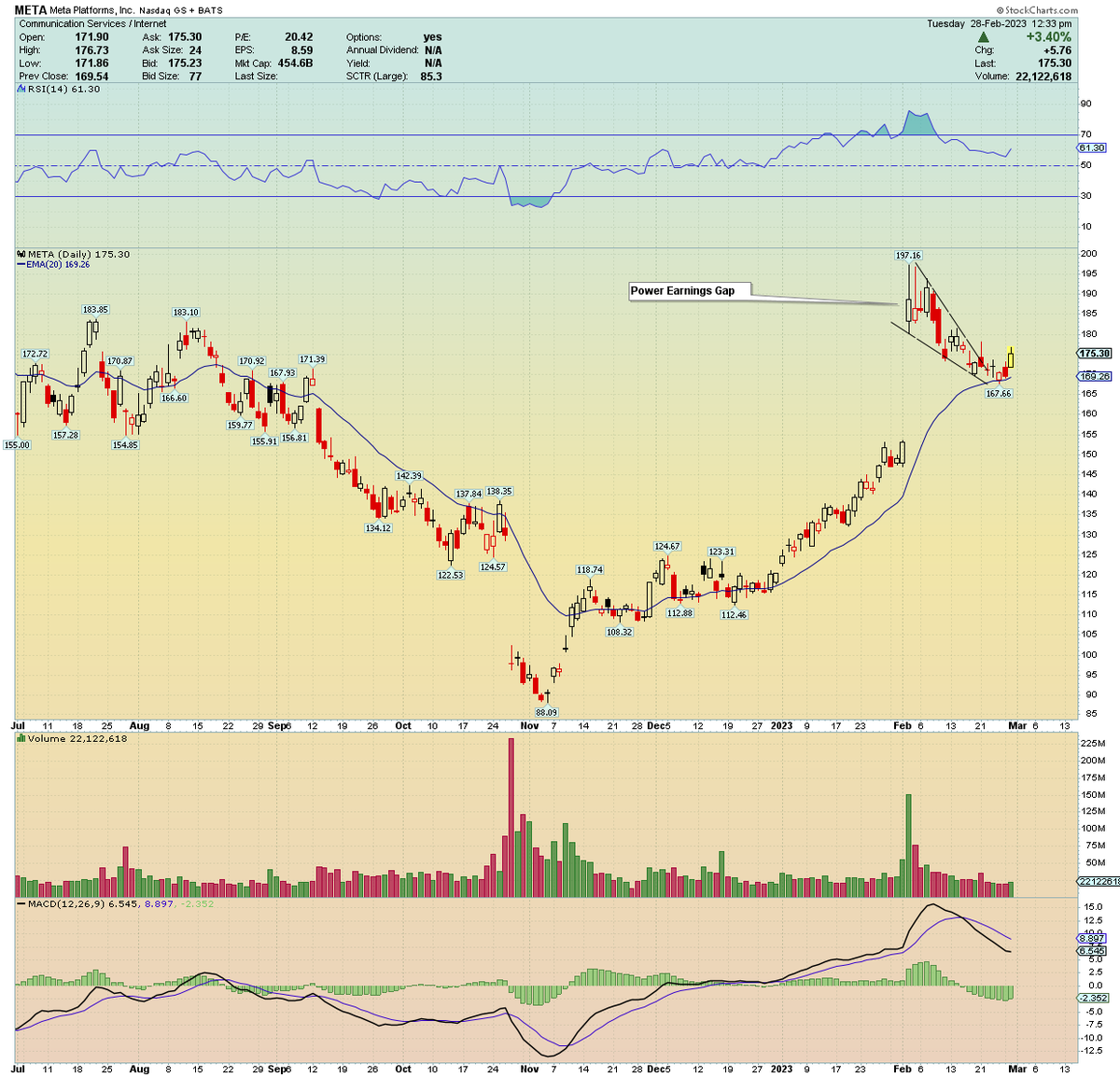Screen dimensions: 1120x1077
Task: Click the RSI indicator icon beside RSI(14)
Action: pos(21,90)
